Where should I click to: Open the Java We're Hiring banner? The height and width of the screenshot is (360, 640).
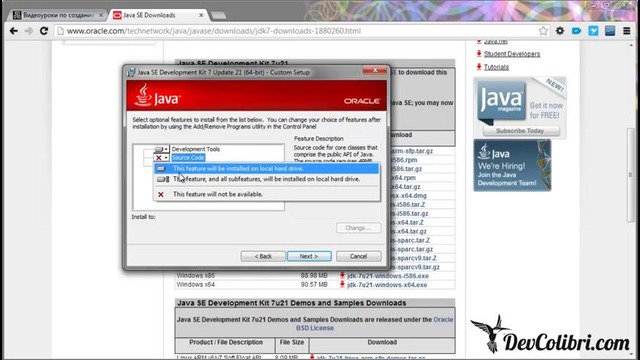point(512,165)
